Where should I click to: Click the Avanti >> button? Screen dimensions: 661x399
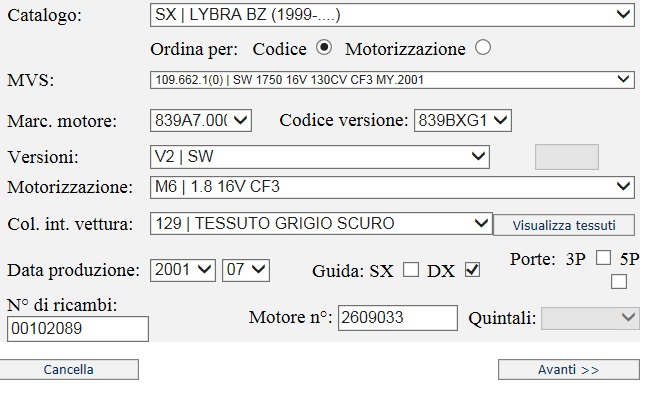(569, 369)
